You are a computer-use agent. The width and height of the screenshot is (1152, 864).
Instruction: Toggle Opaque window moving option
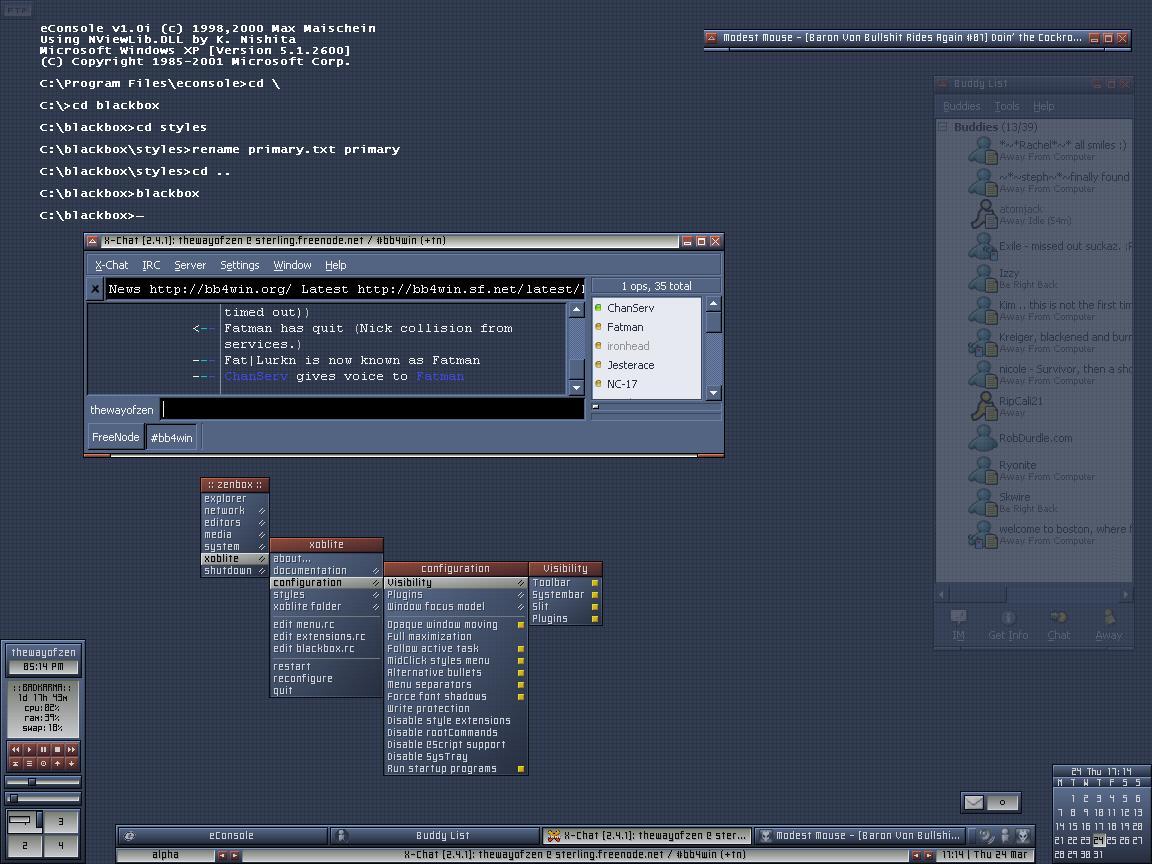click(456, 624)
